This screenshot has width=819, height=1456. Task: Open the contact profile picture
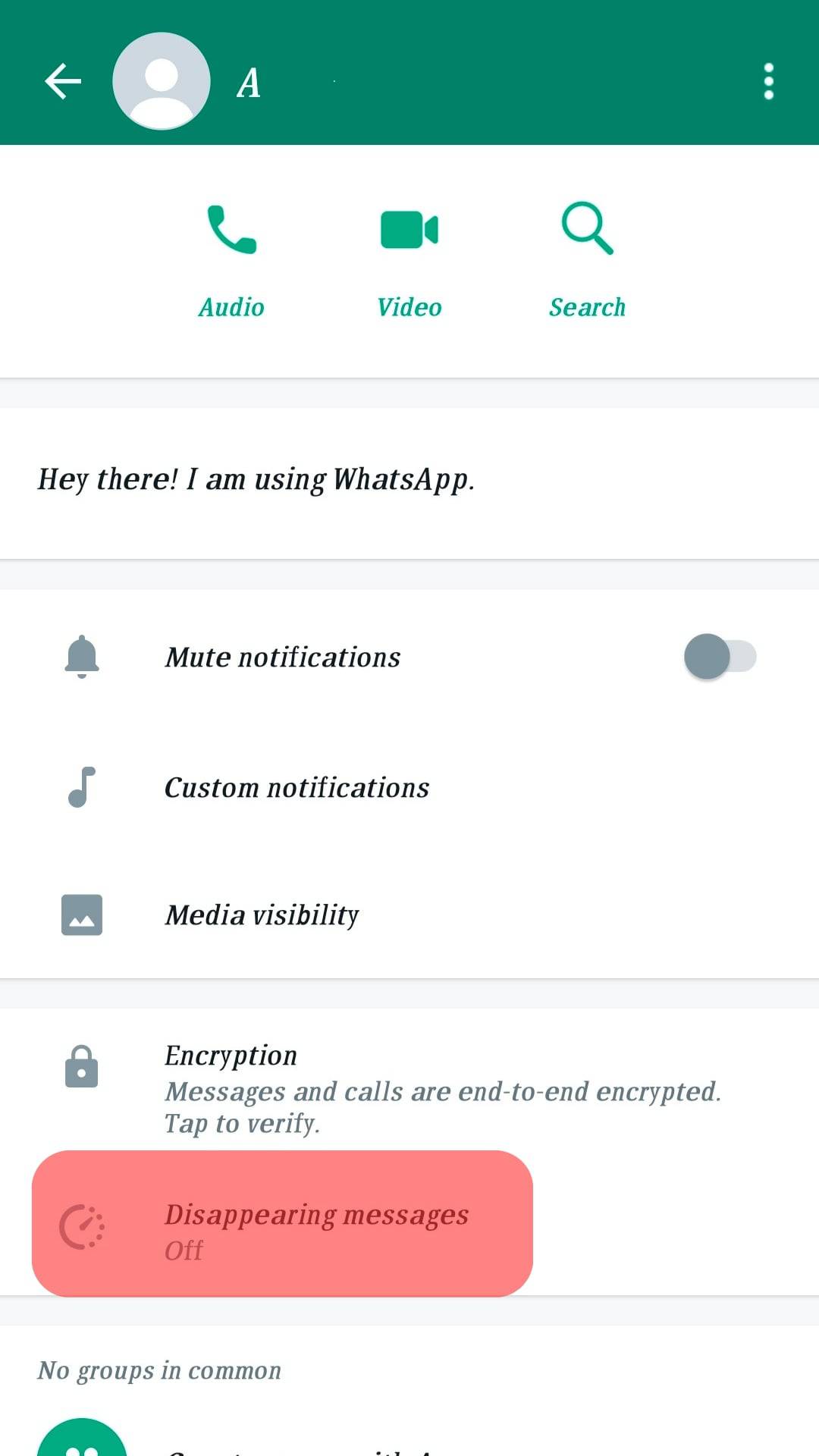pyautogui.click(x=162, y=81)
